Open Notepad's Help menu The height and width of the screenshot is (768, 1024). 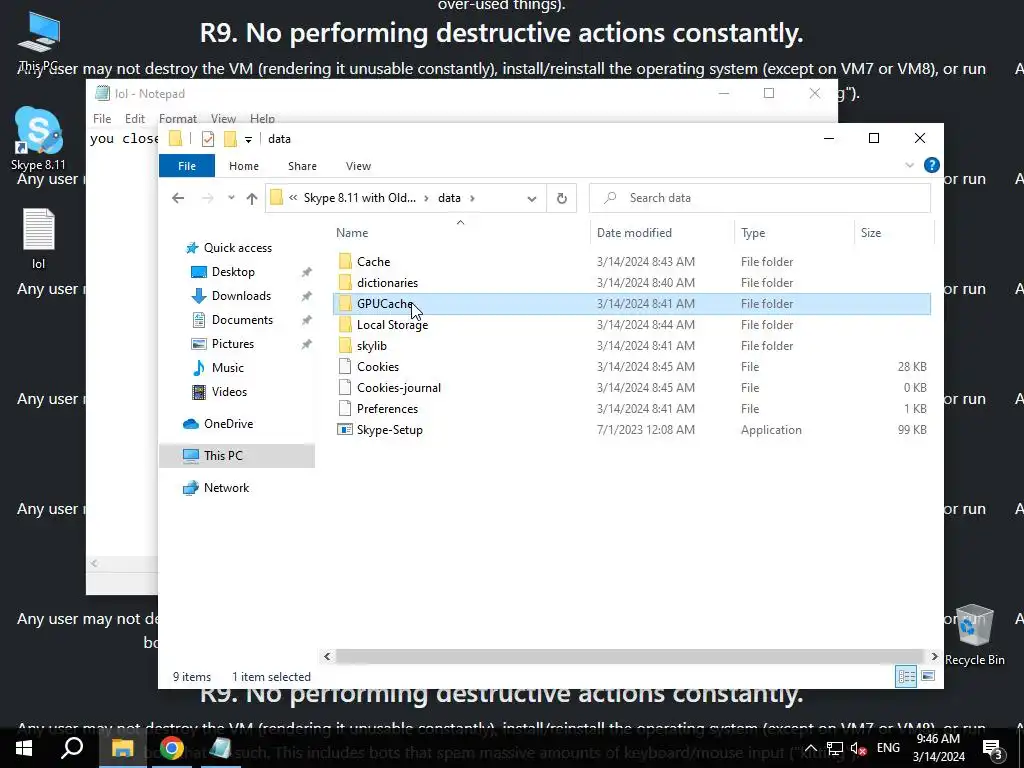click(262, 119)
